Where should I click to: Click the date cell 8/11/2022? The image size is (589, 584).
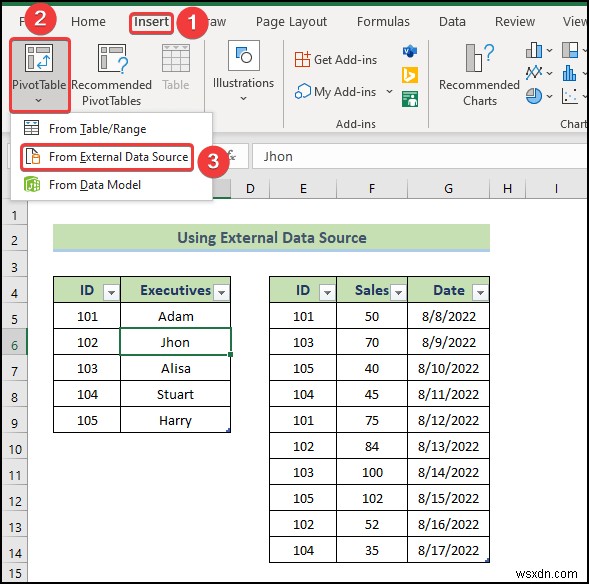tap(449, 394)
